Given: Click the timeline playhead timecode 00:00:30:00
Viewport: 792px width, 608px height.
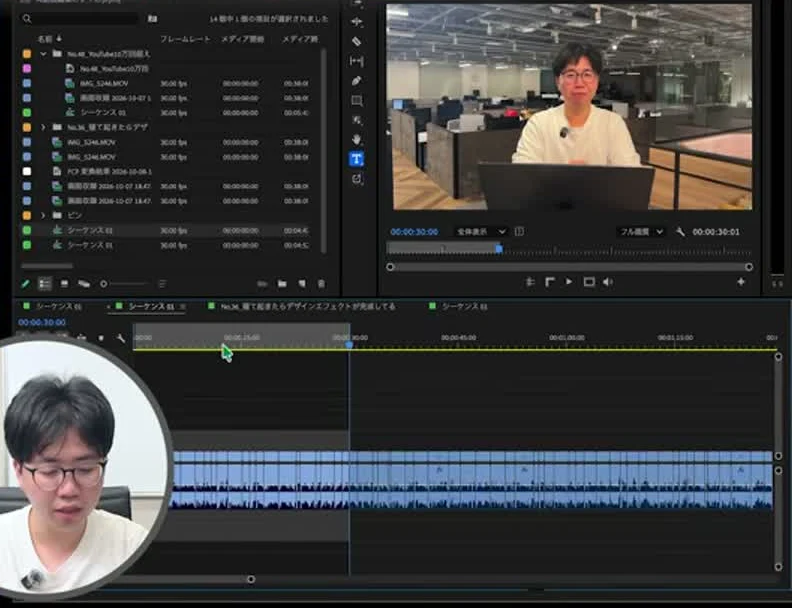Looking at the screenshot, I should 42,322.
